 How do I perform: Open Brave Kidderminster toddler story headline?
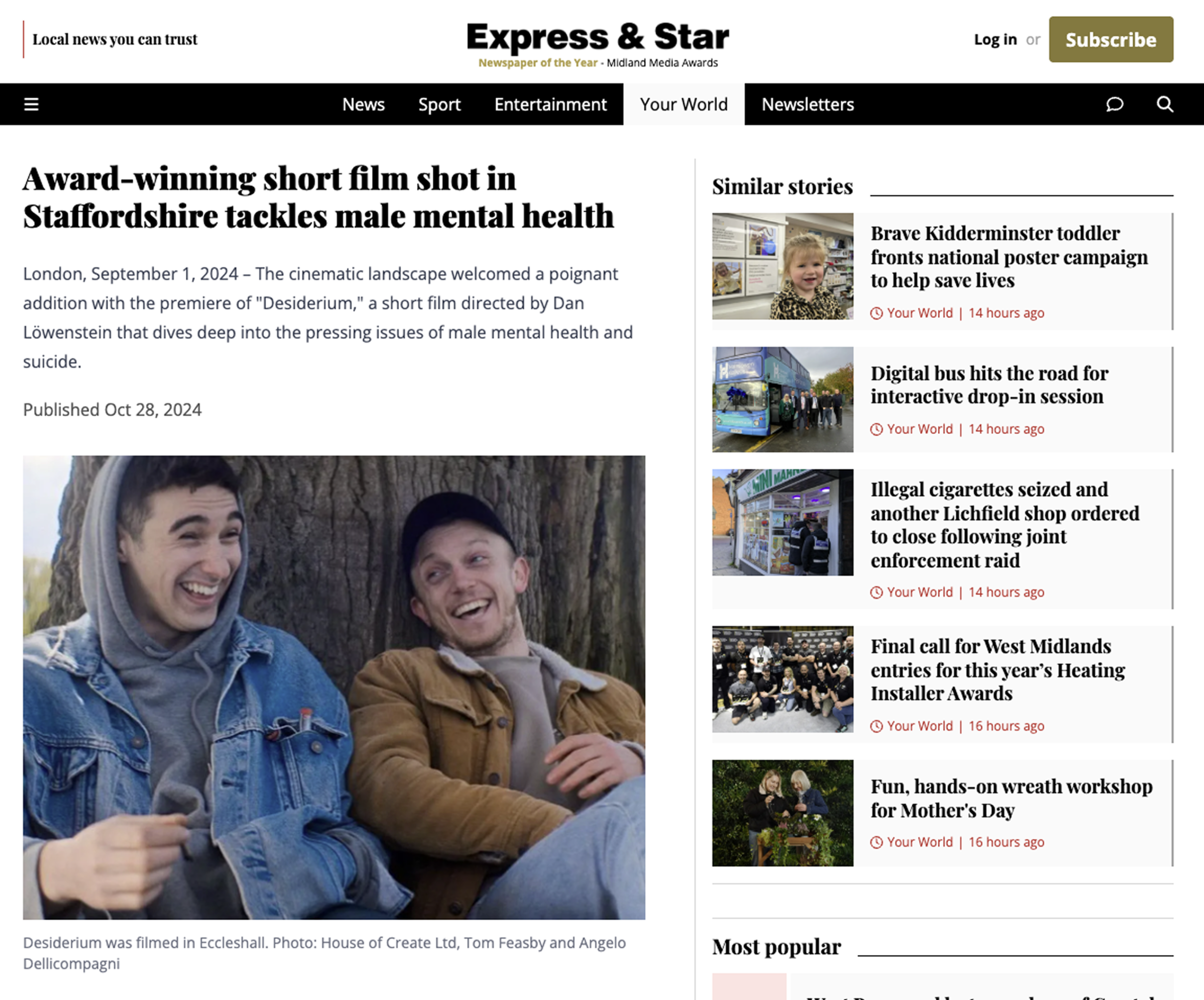coord(1009,257)
